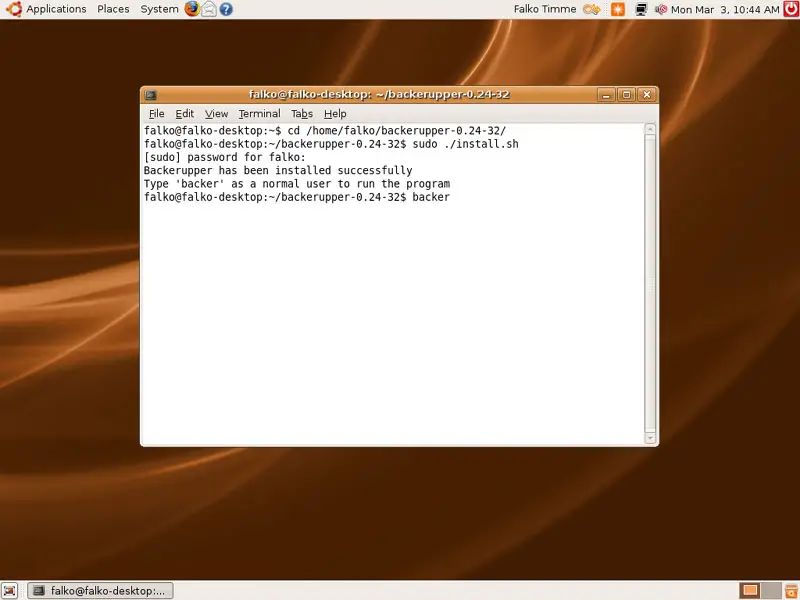Click the Show Desktop button in bottom panel
The width and height of the screenshot is (800, 600).
(x=9, y=591)
